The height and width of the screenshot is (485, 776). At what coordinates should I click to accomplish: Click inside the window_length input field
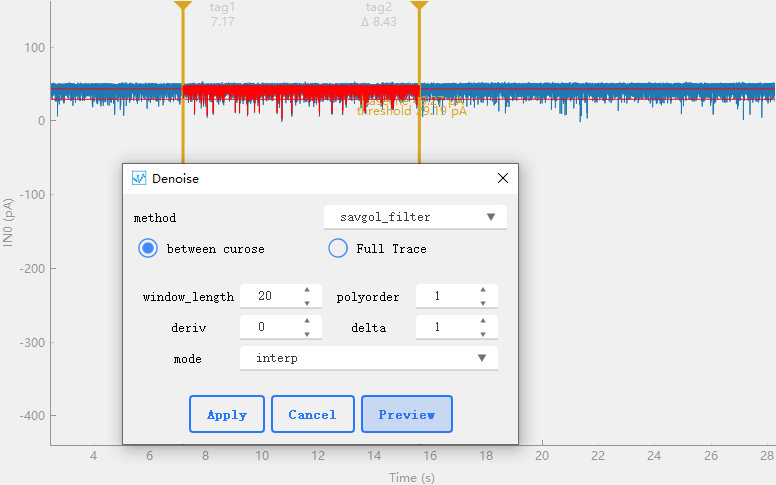point(271,296)
